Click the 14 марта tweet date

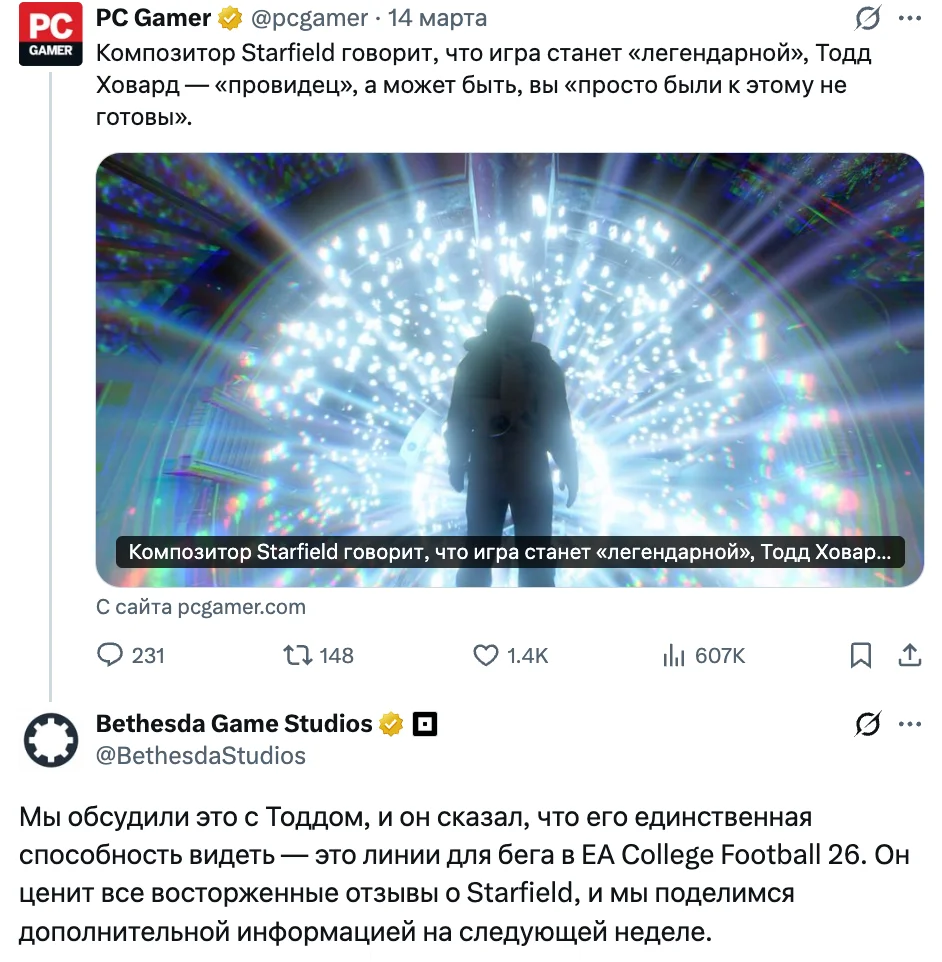tap(438, 18)
